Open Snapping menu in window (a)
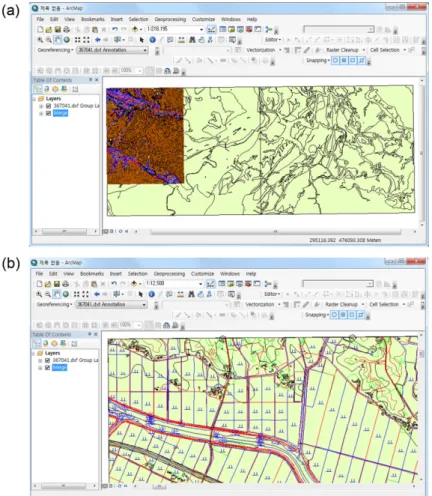432x496 pixels. tap(317, 60)
